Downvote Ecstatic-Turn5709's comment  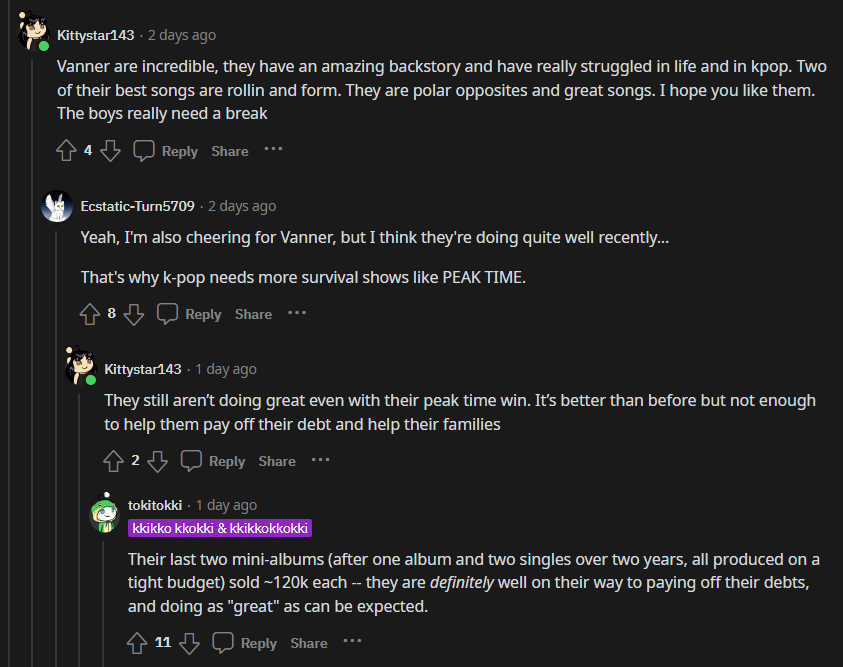134,314
